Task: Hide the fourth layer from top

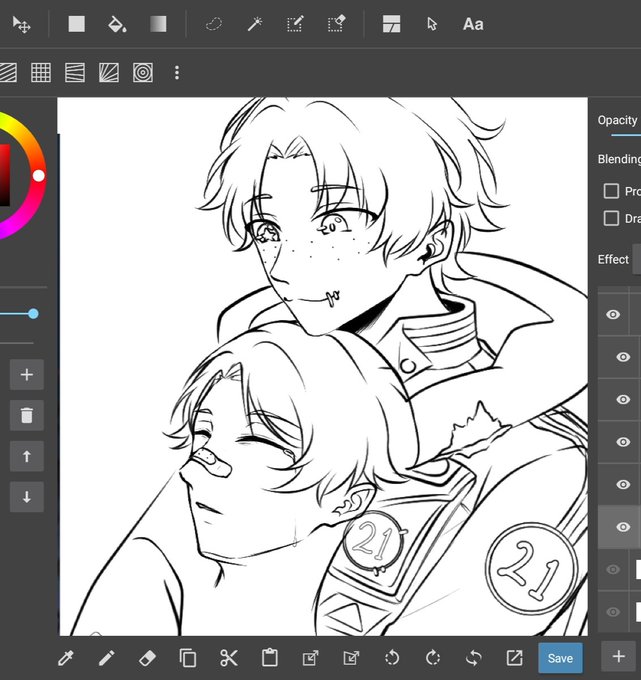Action: coord(623,442)
